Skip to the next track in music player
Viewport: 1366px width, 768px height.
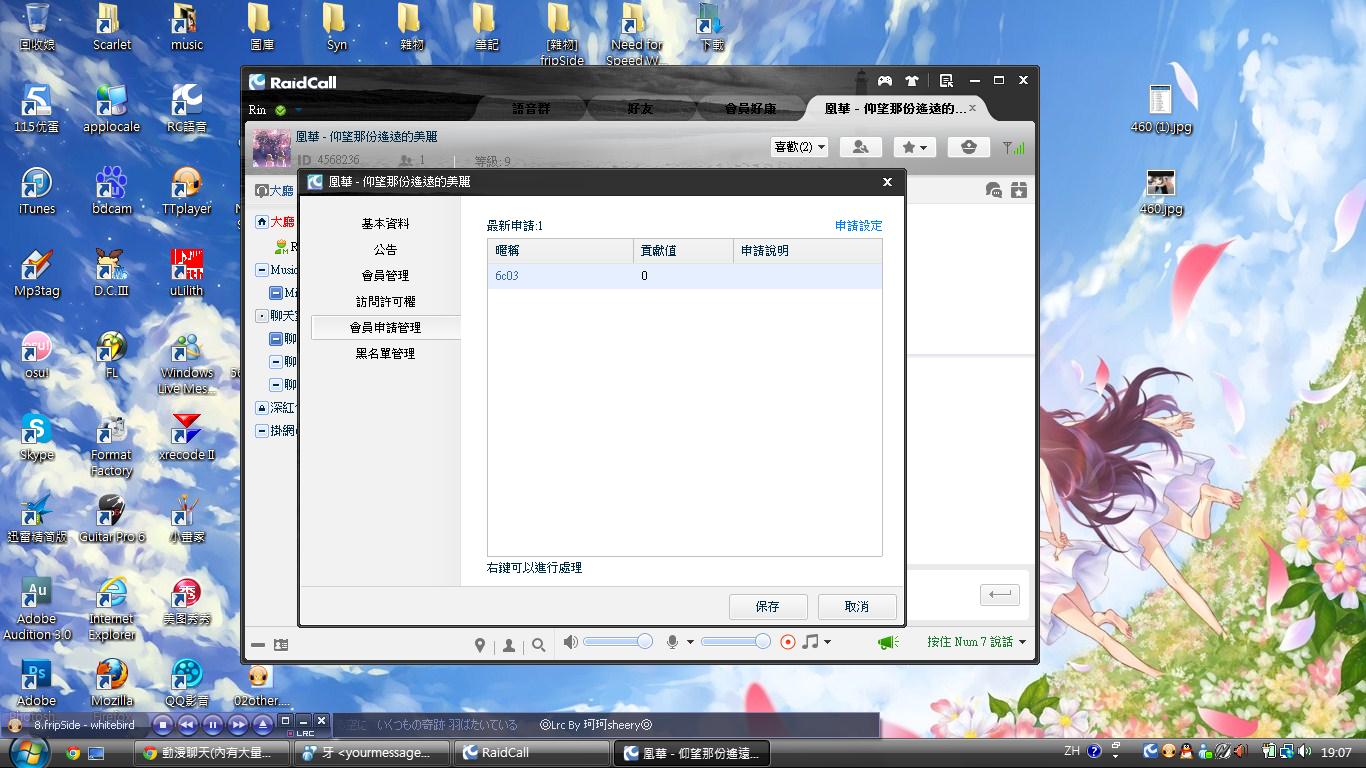(x=238, y=725)
